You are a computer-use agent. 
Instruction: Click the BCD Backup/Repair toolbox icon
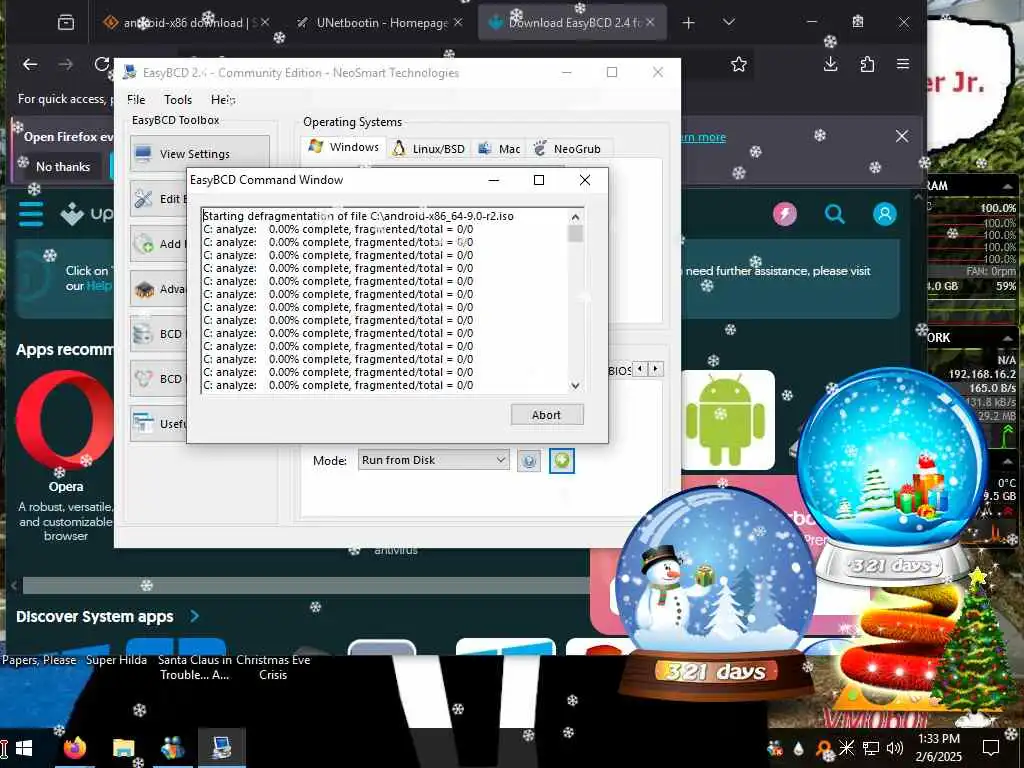(x=143, y=334)
